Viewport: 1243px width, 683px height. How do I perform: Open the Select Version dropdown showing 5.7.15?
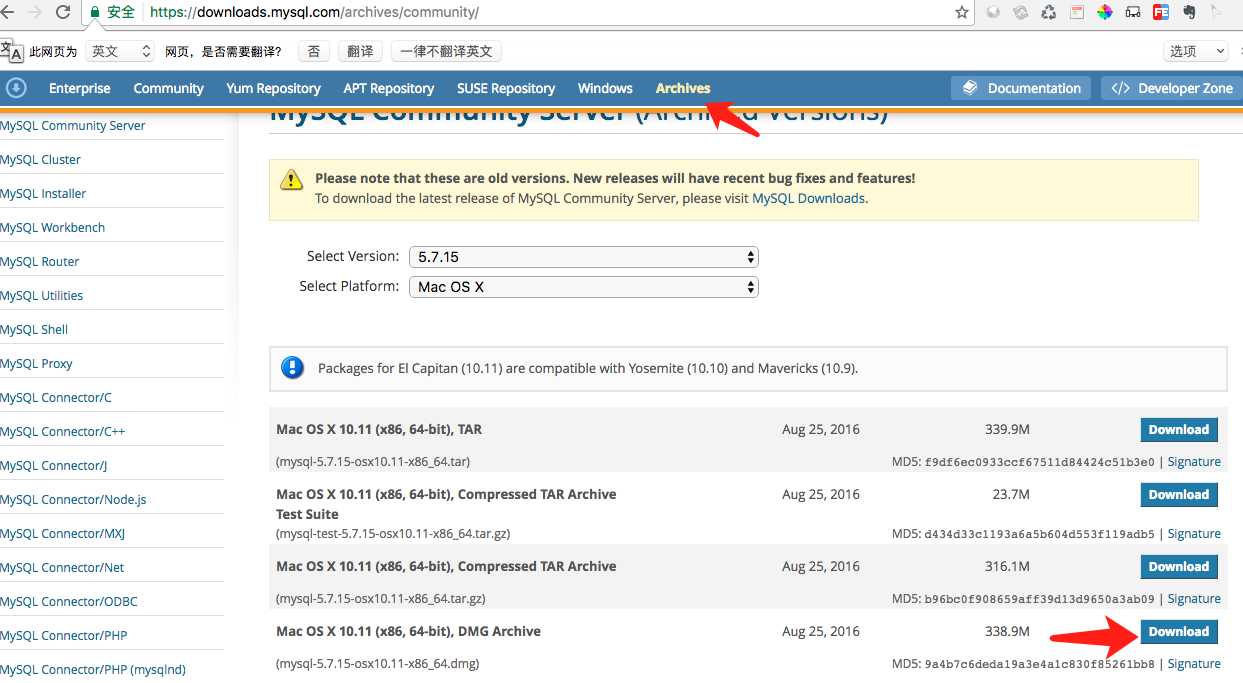tap(584, 257)
